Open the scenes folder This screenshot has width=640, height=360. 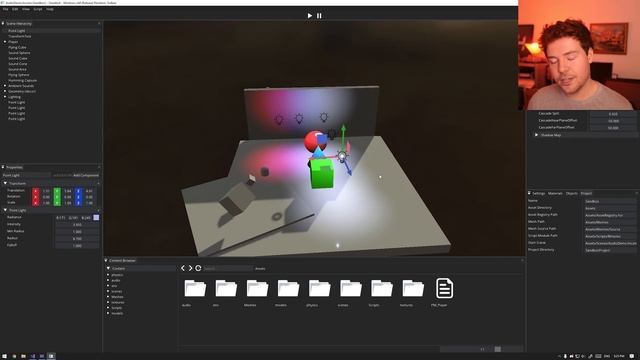[x=350, y=289]
